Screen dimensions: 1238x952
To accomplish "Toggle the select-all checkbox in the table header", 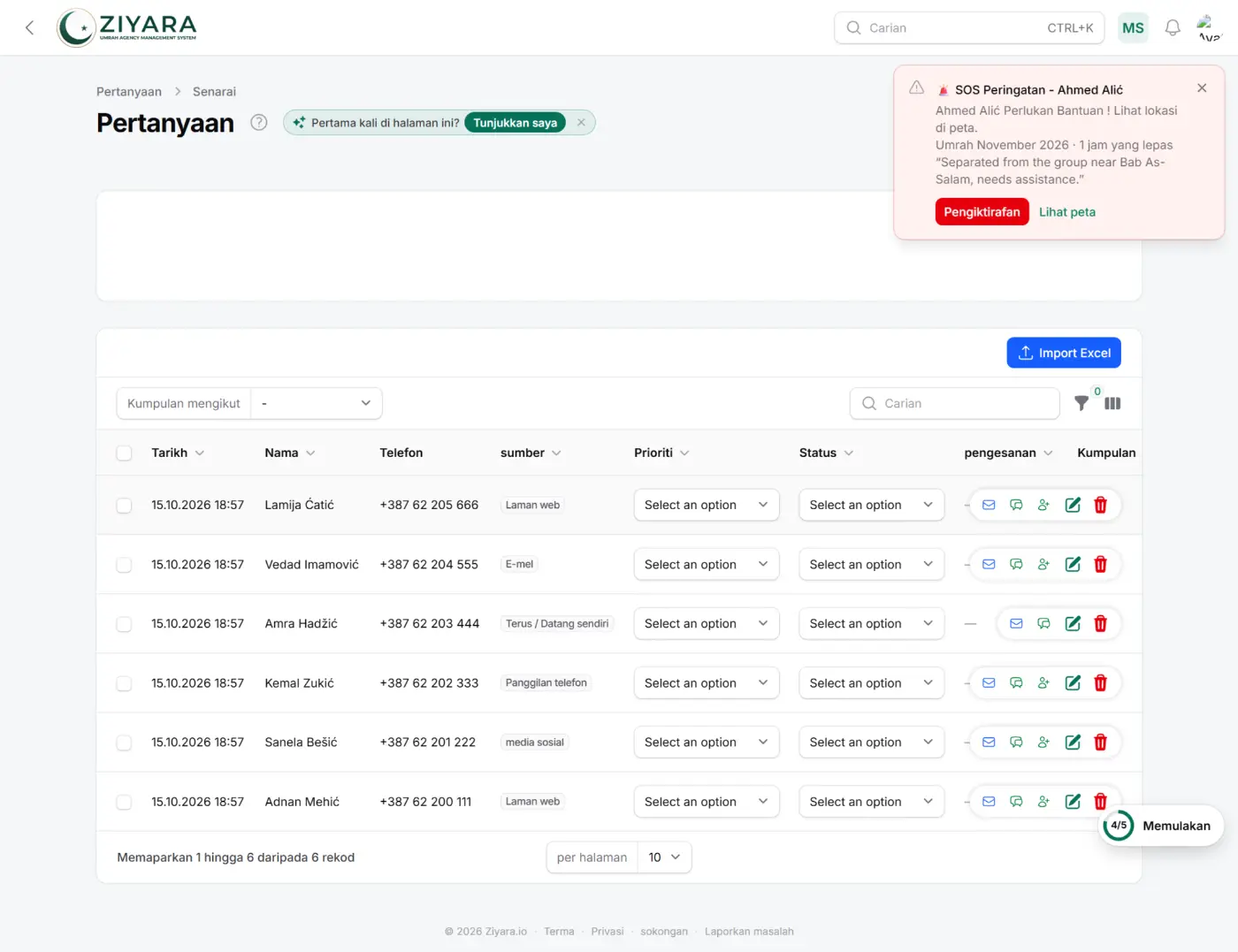I will click(x=124, y=453).
